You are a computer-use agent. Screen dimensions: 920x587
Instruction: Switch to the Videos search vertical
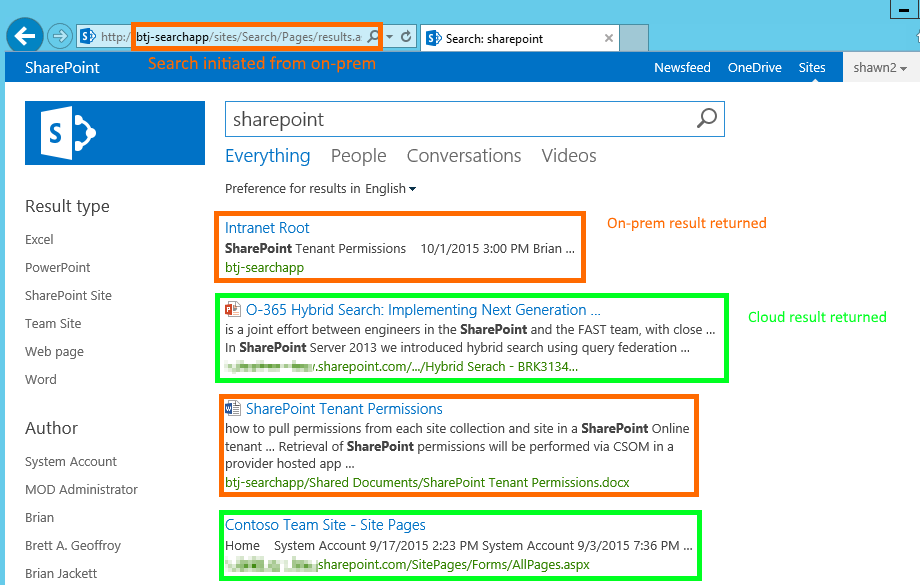click(x=569, y=156)
